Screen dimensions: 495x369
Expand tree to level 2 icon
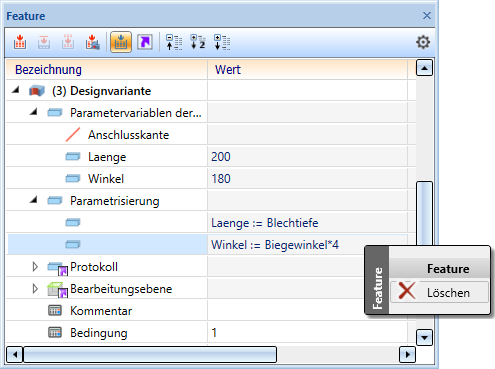[x=198, y=42]
